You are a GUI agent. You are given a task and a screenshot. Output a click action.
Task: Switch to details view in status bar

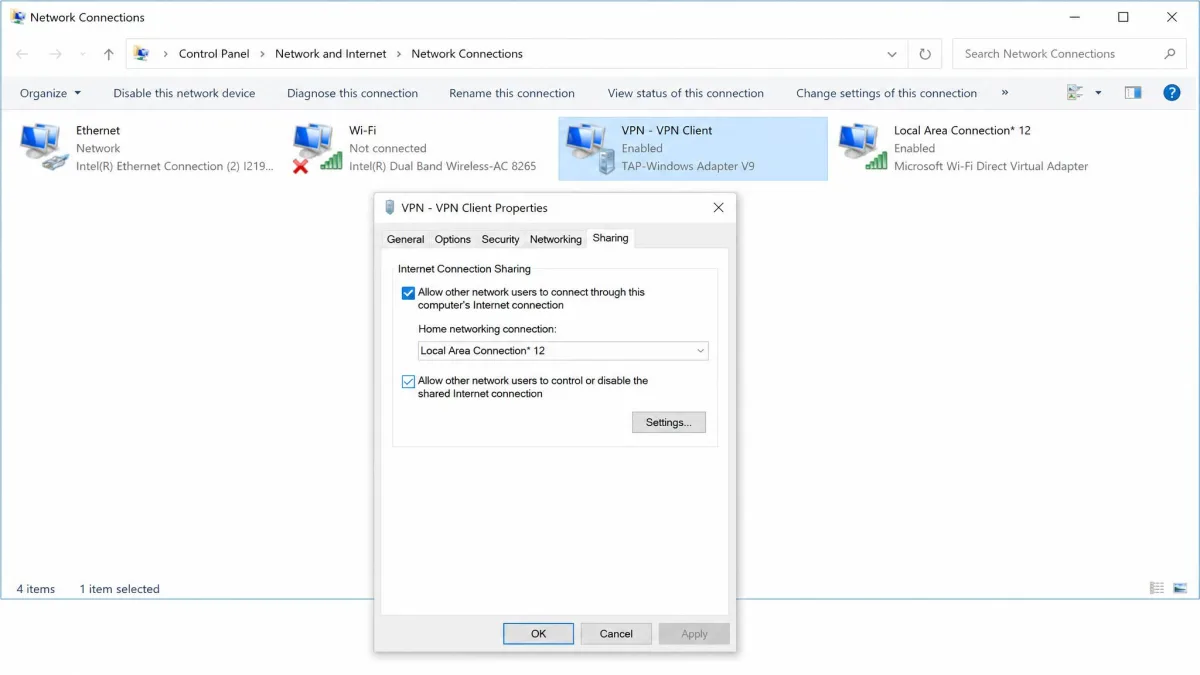1157,588
